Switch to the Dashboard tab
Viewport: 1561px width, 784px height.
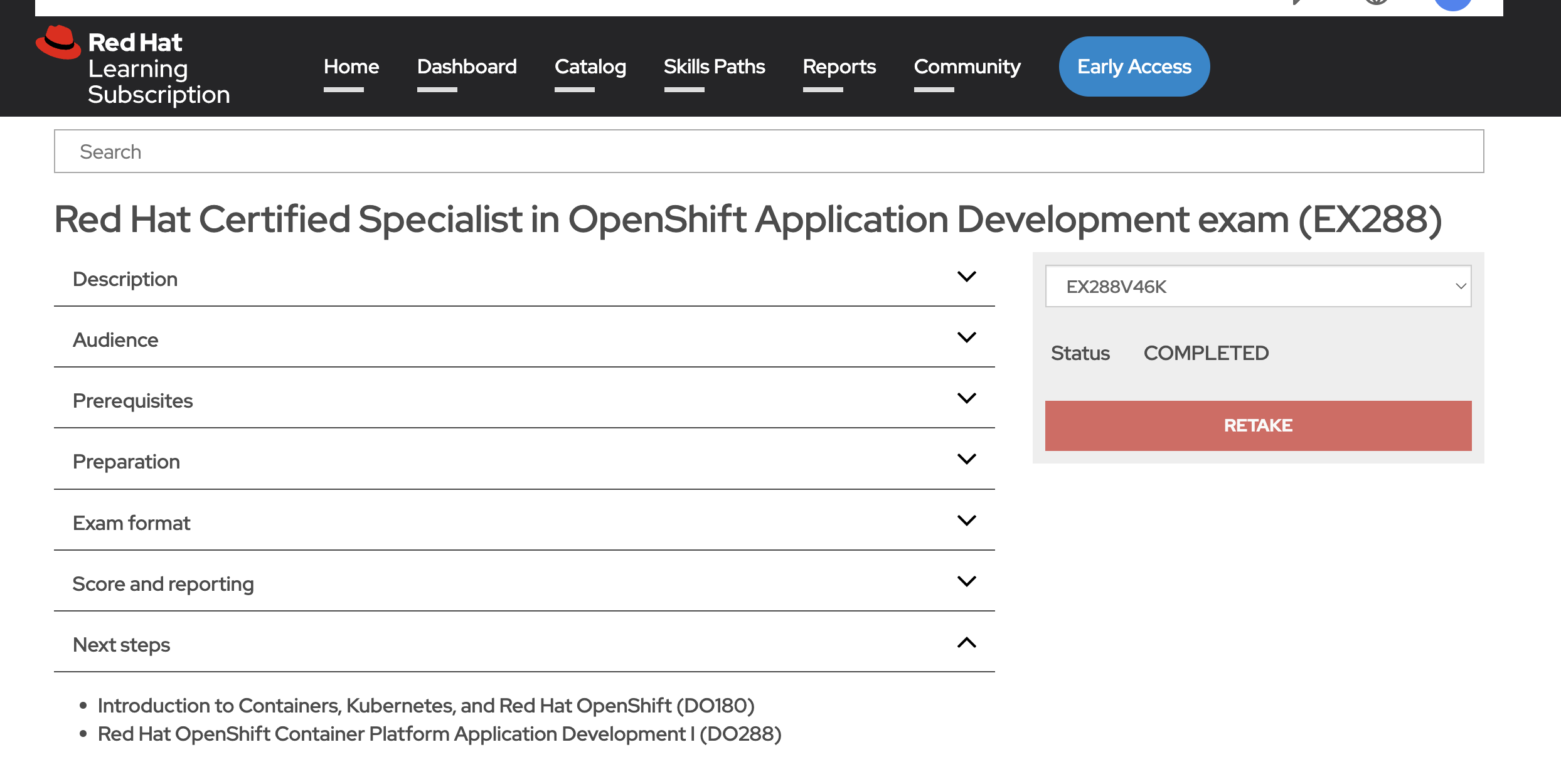pos(466,66)
